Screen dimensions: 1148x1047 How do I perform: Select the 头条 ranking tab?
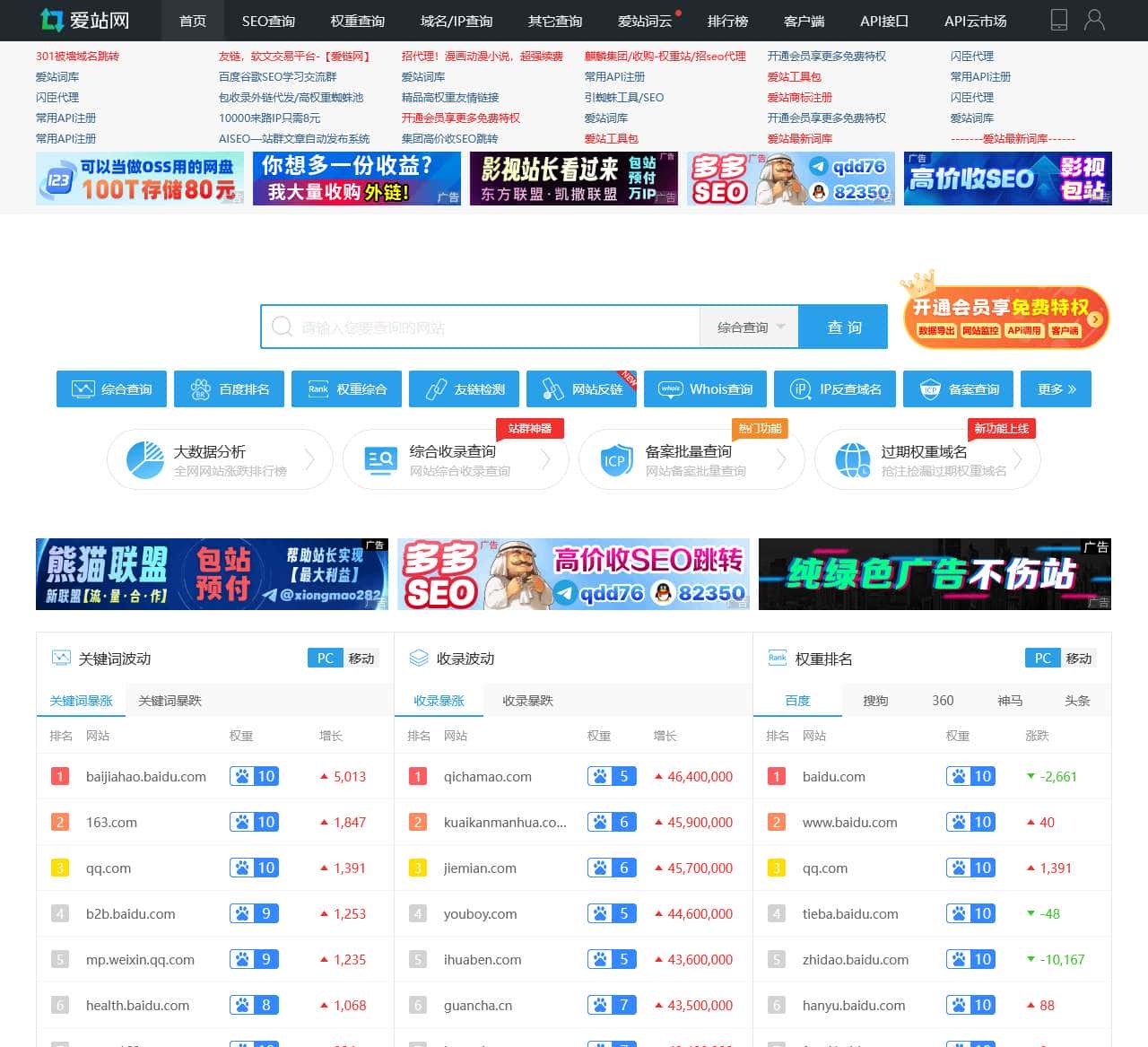pos(1077,701)
